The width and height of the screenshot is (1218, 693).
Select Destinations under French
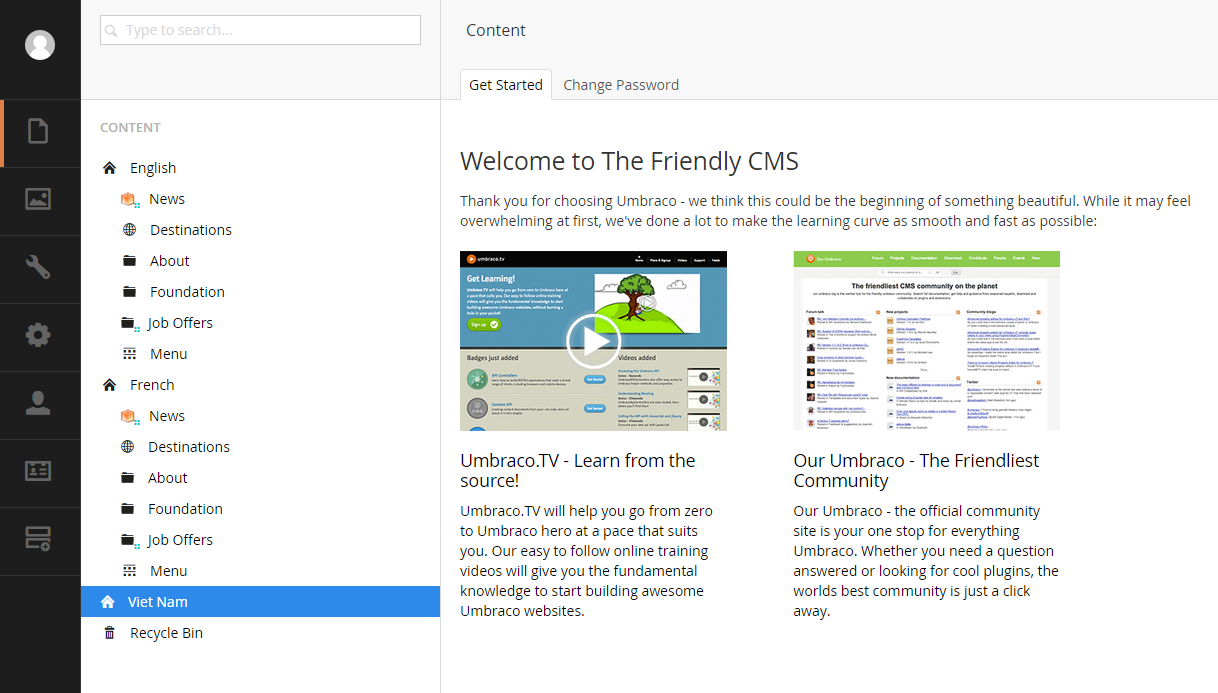(189, 447)
